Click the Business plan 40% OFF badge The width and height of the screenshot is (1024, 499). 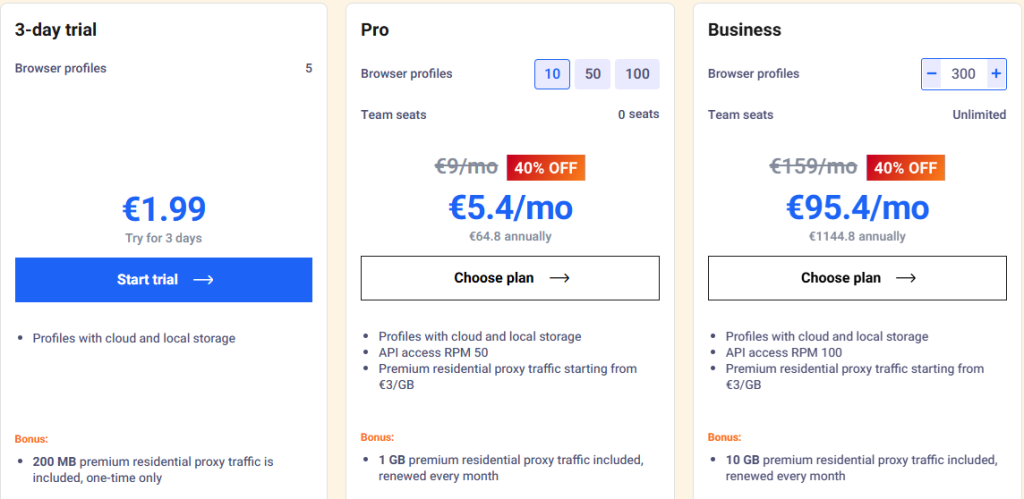(x=905, y=168)
